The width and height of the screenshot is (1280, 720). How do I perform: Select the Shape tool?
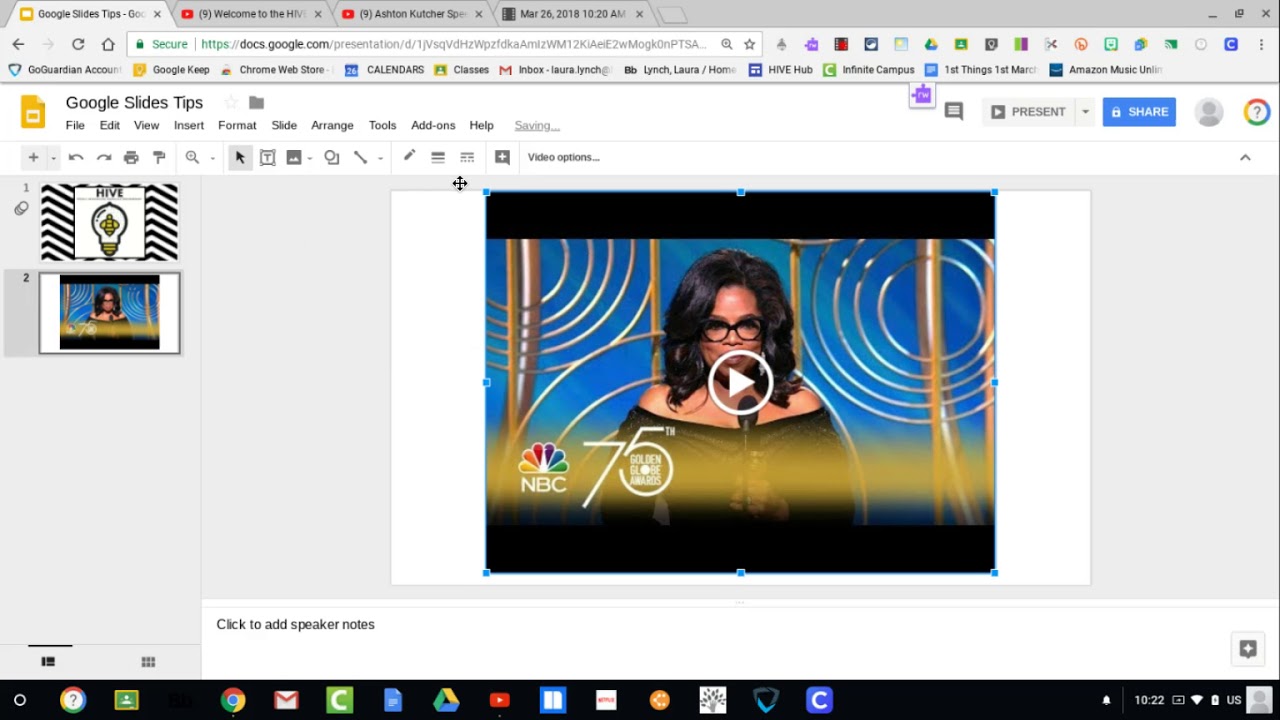coord(332,157)
